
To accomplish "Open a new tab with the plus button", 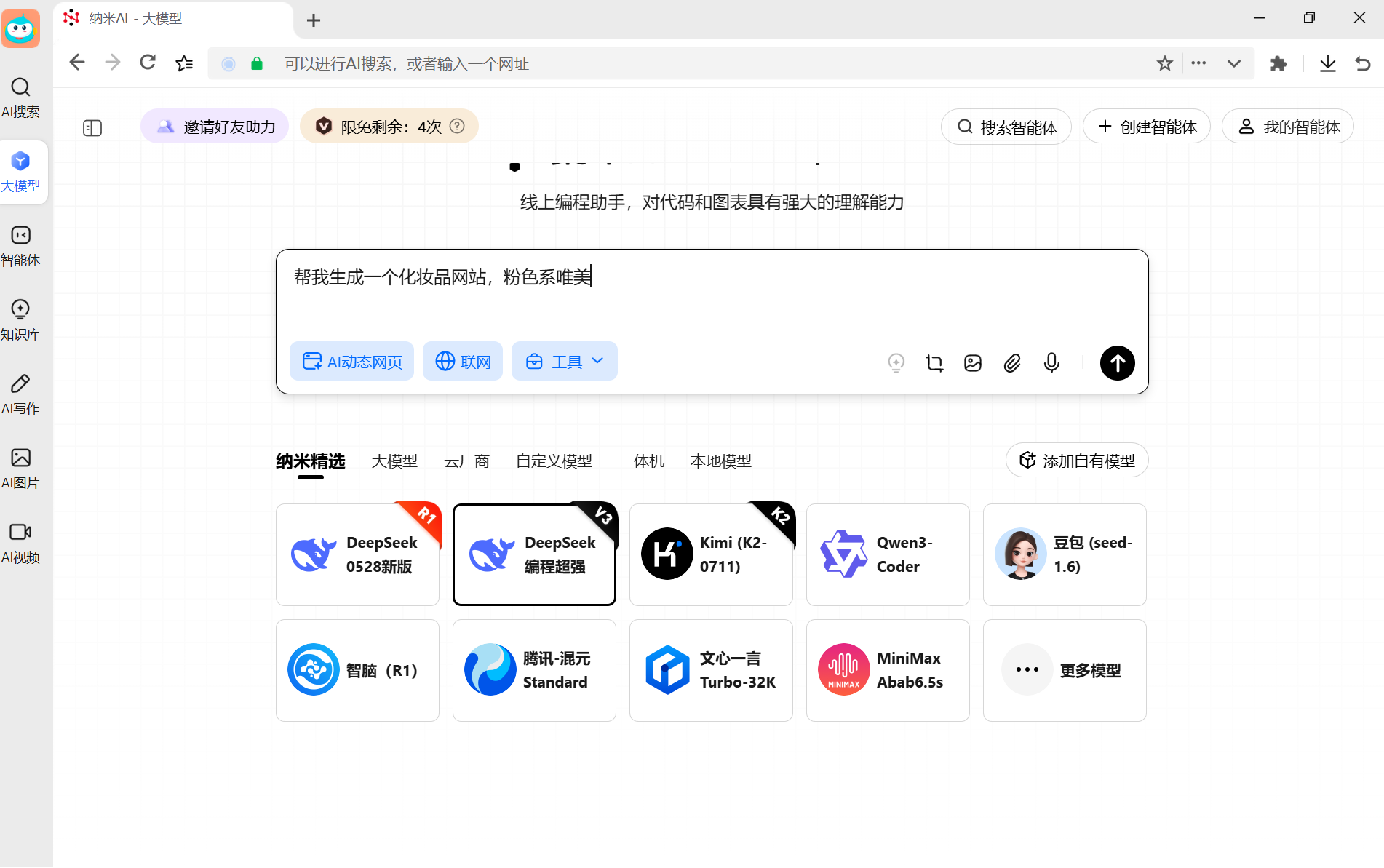I will 314,20.
